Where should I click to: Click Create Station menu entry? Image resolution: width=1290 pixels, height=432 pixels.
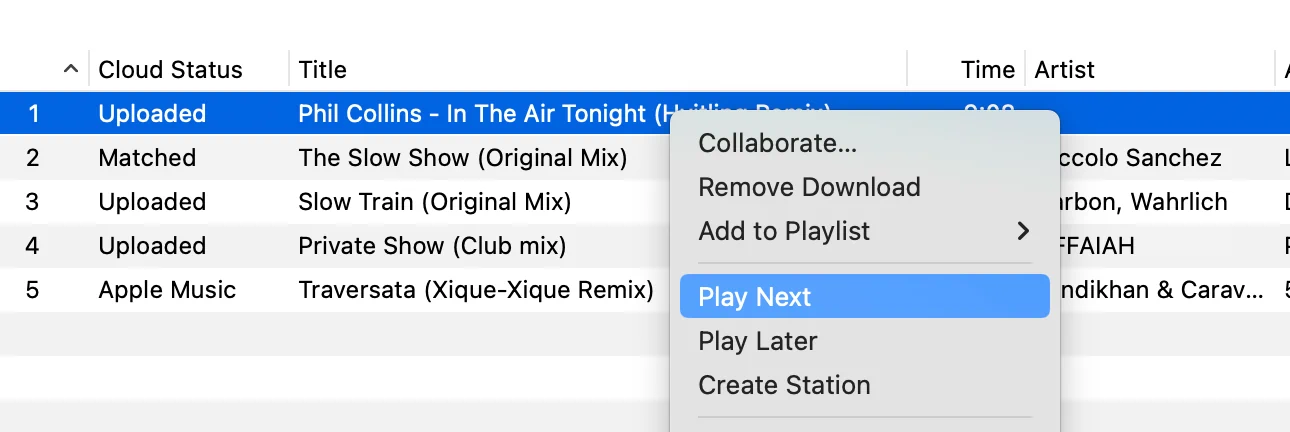pos(784,385)
